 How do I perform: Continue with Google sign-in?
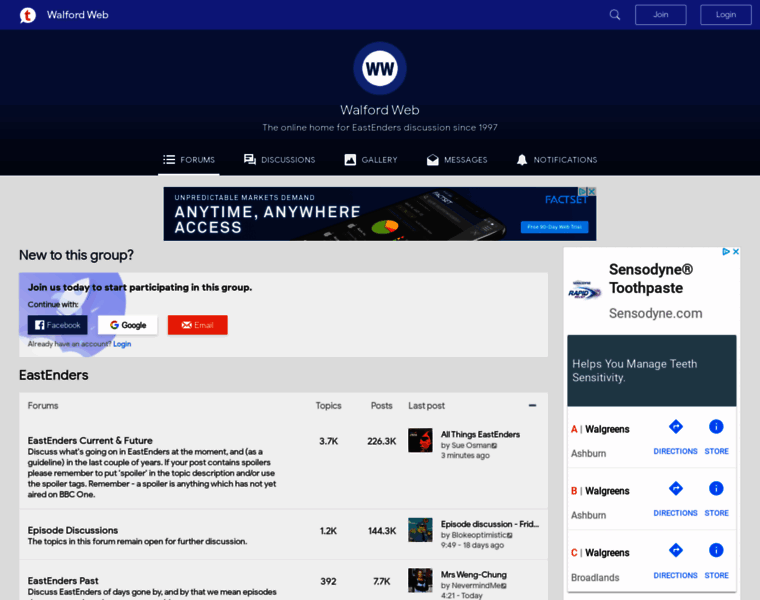tap(127, 325)
